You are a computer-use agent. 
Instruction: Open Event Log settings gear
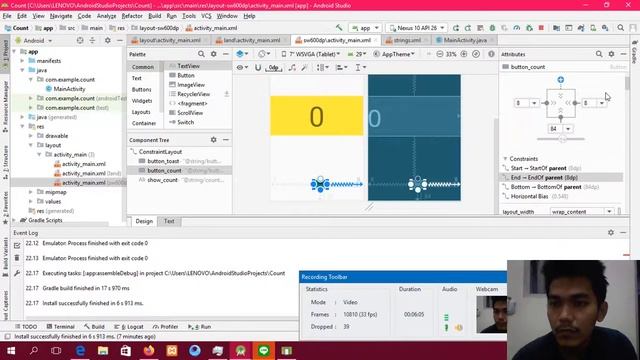pyautogui.click(x=611, y=232)
